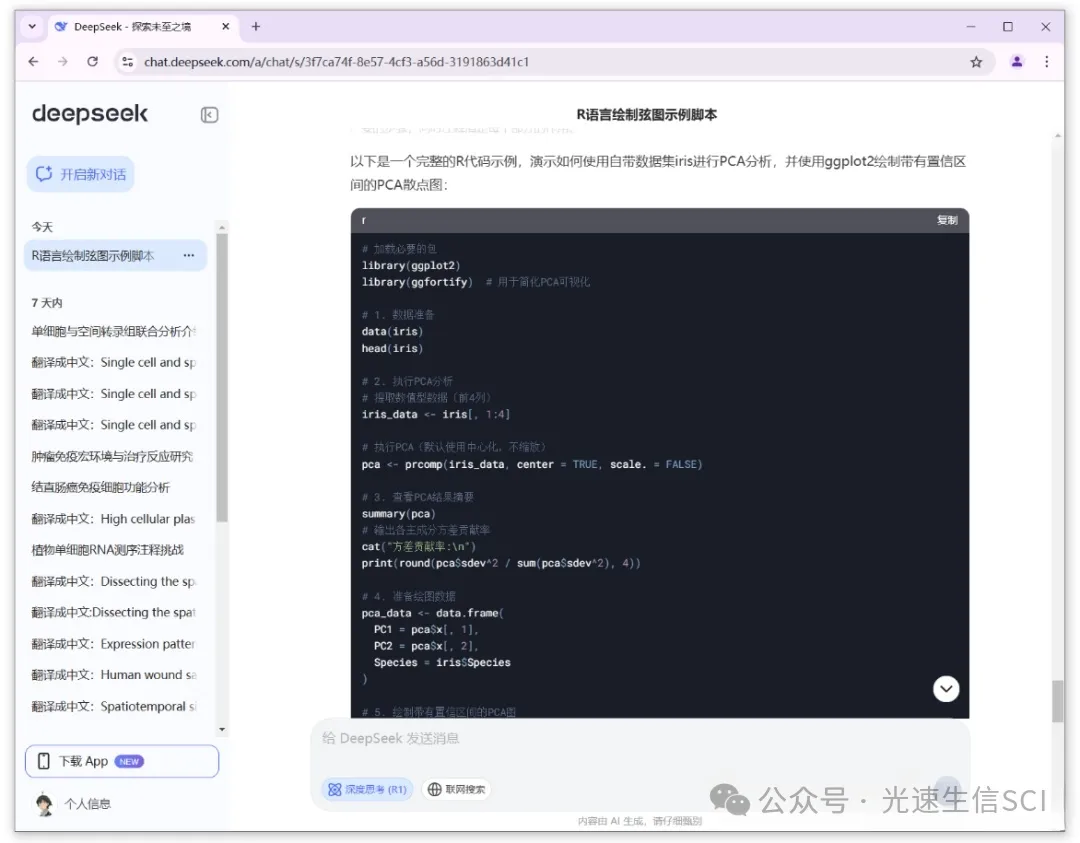1080x843 pixels.
Task: Toggle 联网搜索 web search
Action: [456, 790]
